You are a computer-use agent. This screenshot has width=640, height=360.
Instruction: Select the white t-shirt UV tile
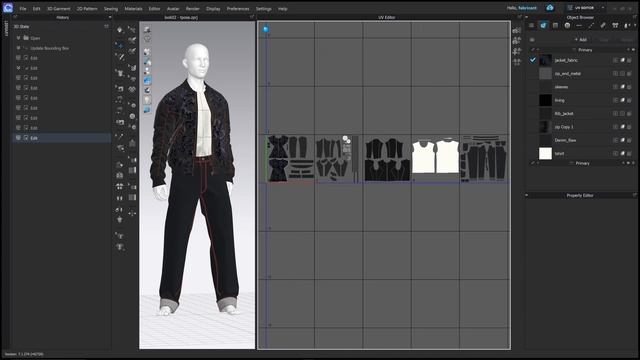tap(436, 157)
